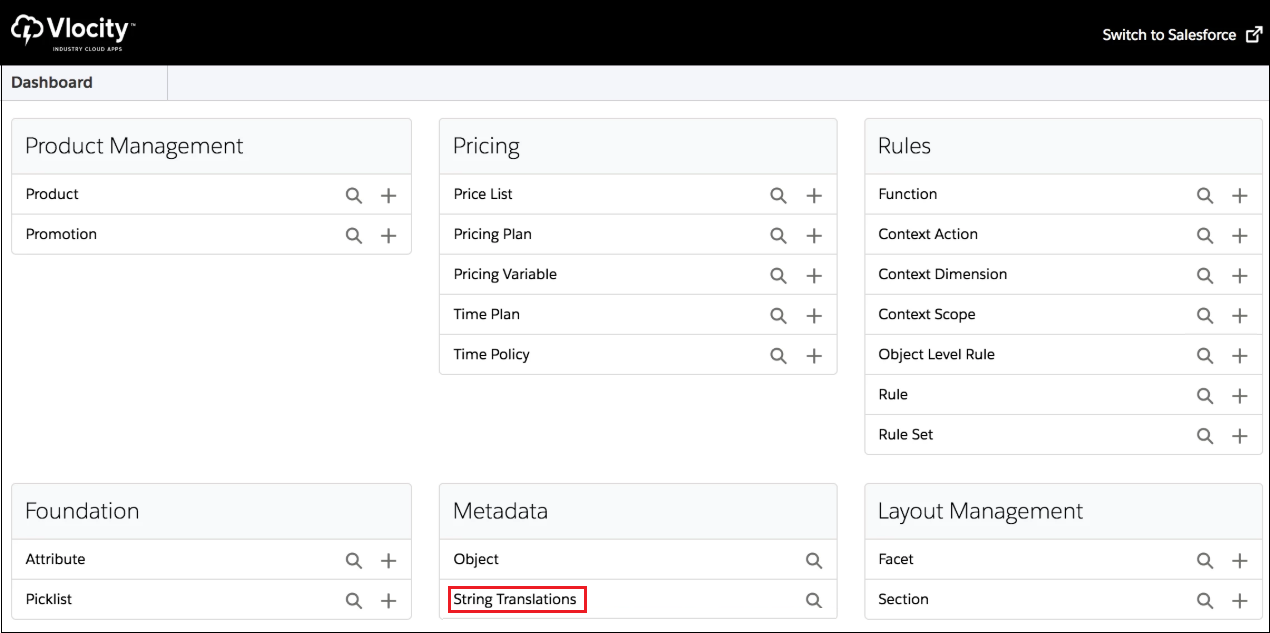
Task: Select Context Action label
Action: (928, 234)
